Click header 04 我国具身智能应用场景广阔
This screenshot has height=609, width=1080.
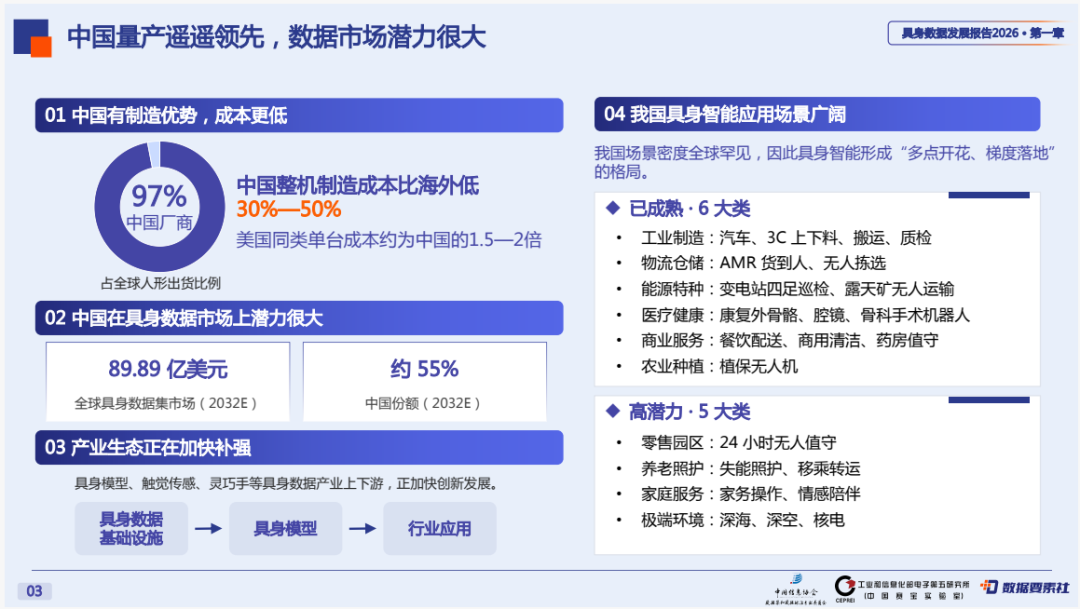point(817,114)
